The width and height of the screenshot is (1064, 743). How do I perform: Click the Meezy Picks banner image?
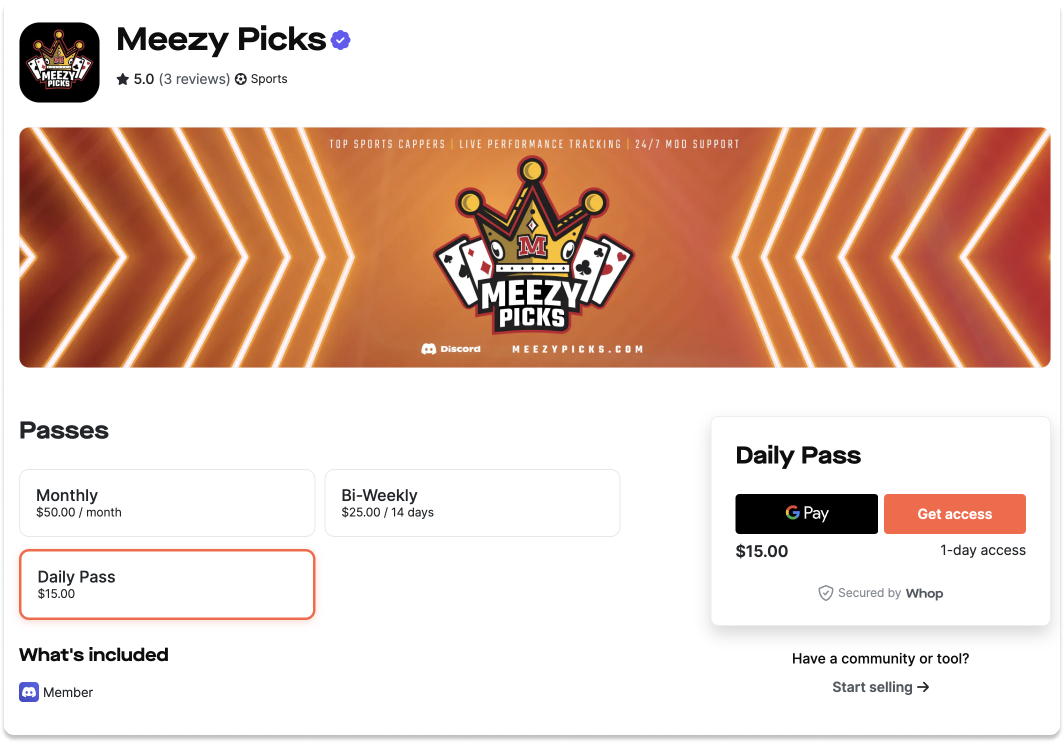pos(532,247)
